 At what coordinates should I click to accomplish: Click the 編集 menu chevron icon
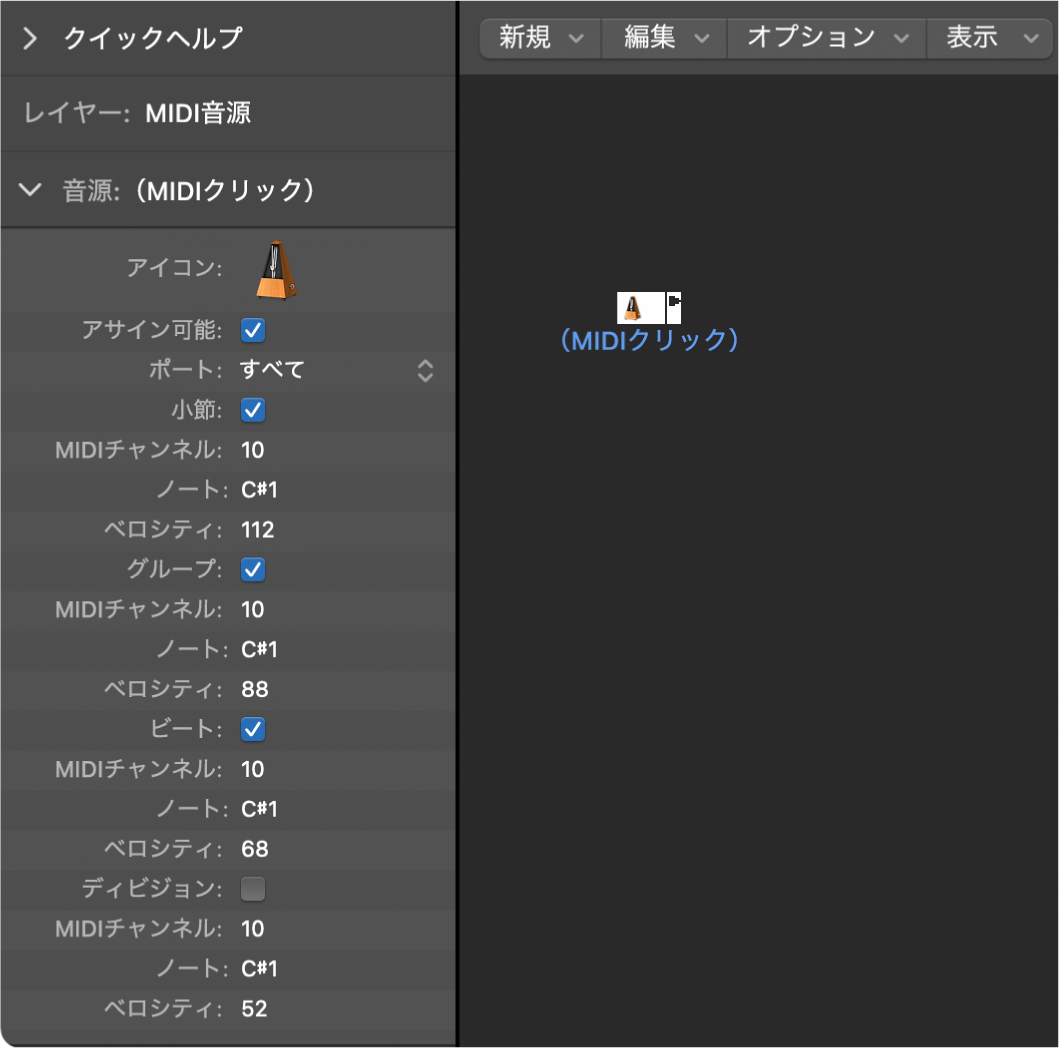[x=701, y=38]
